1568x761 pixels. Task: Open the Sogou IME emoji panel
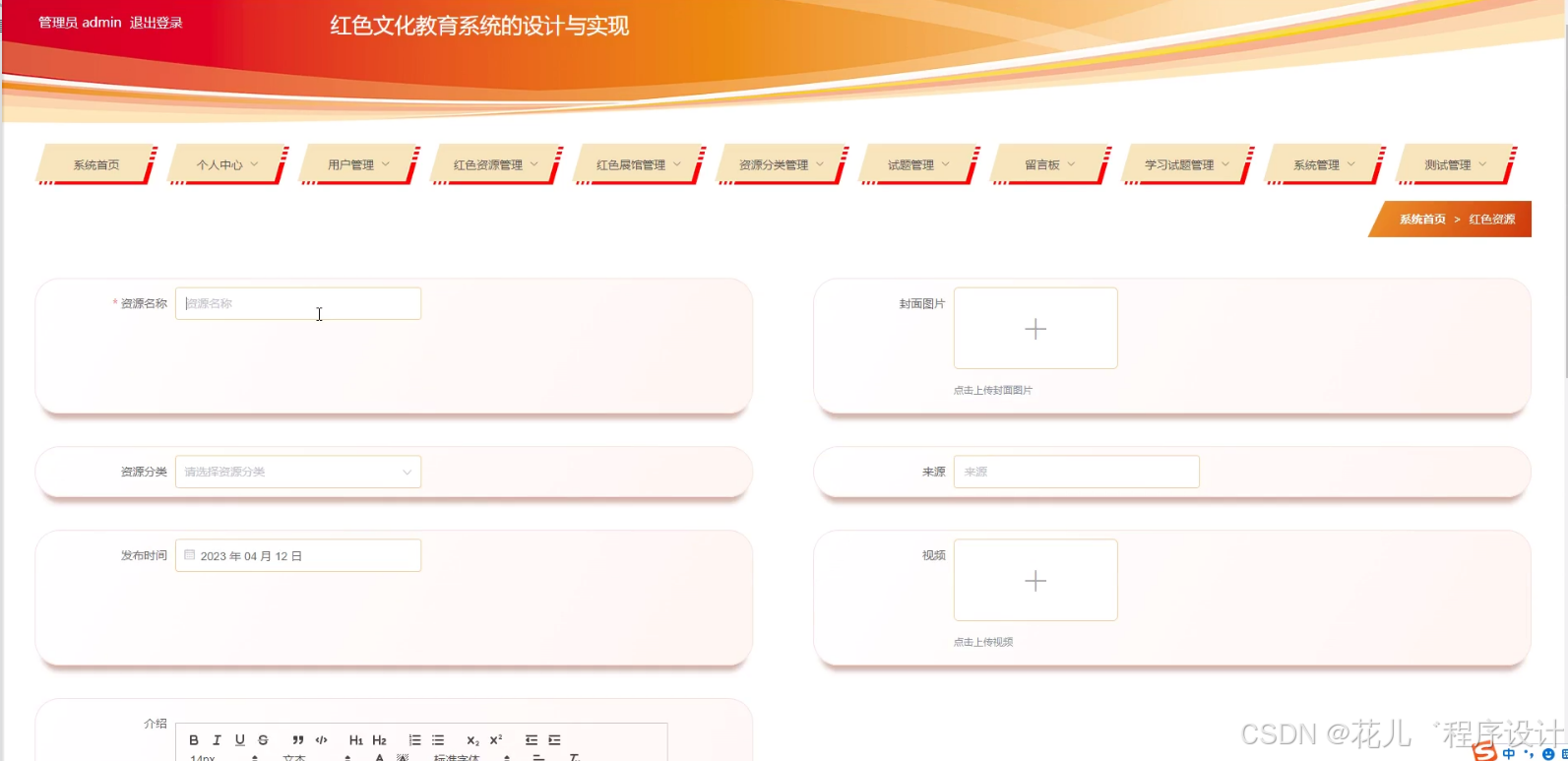[1547, 755]
